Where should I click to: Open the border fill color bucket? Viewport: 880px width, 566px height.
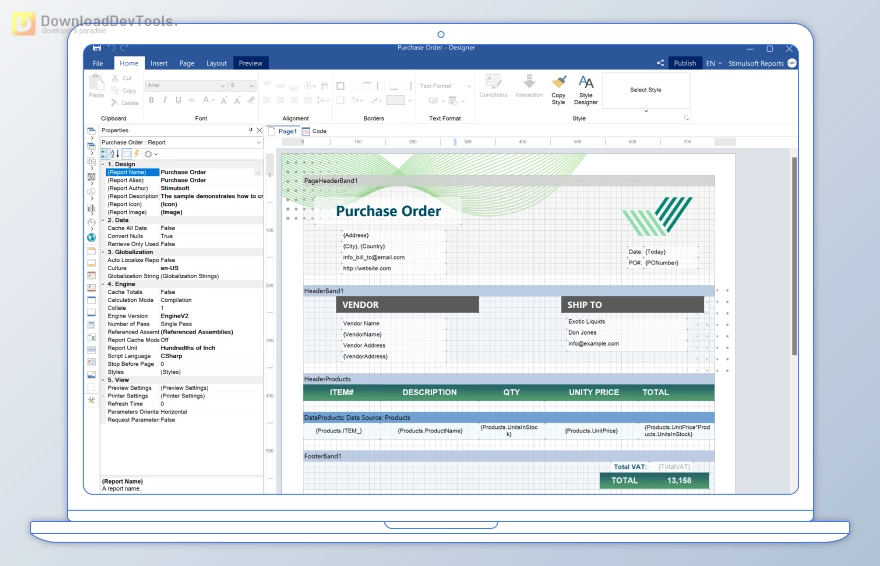coord(358,100)
